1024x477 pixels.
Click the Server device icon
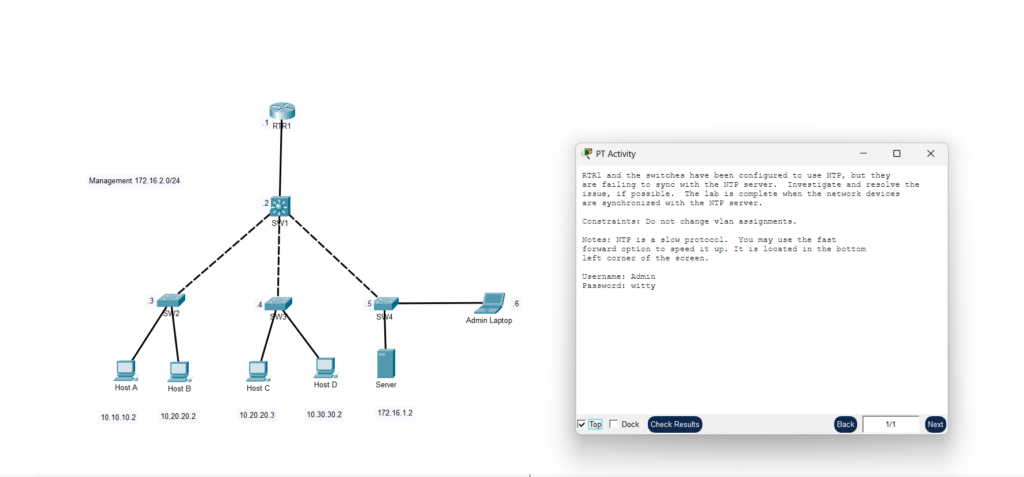click(386, 362)
